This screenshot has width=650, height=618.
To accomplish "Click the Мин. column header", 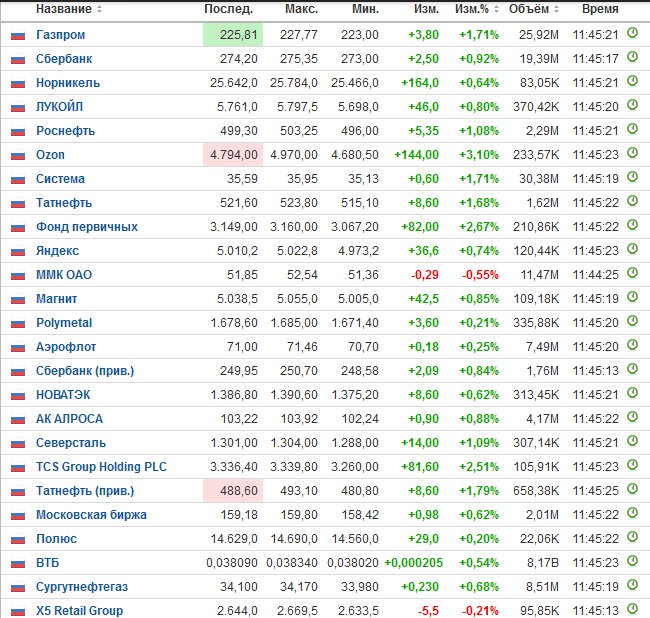I will [x=366, y=9].
